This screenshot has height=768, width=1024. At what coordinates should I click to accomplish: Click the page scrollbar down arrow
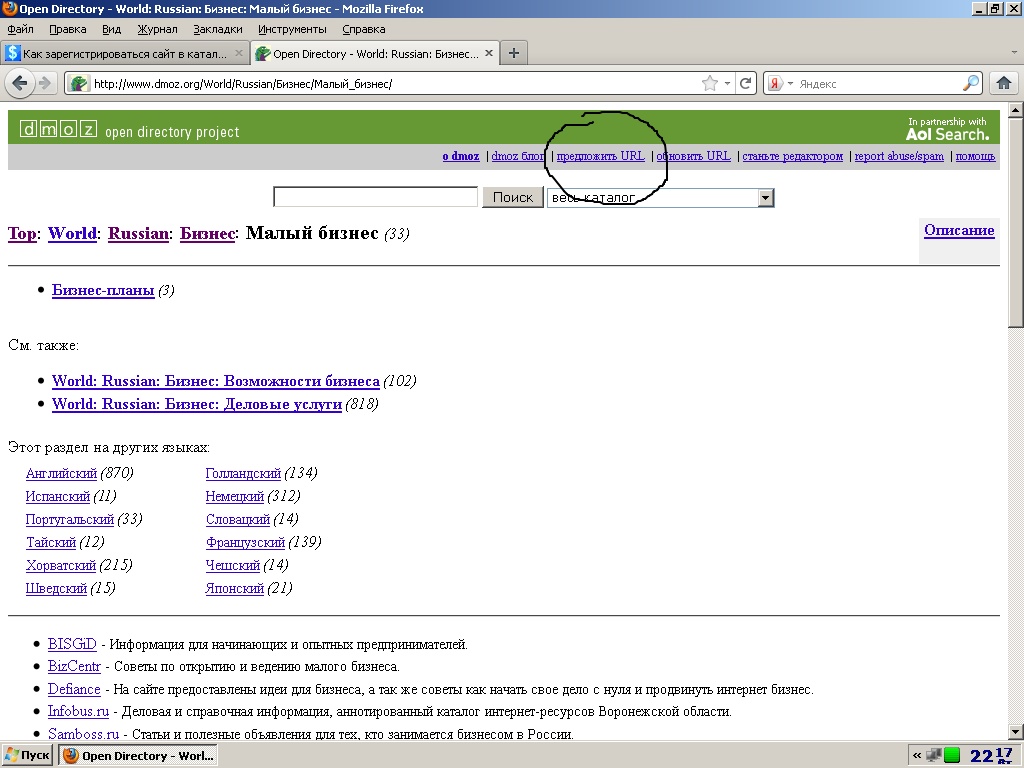[x=1015, y=732]
